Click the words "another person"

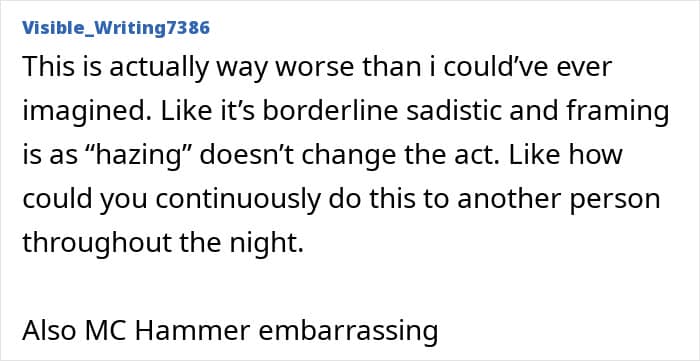tap(559, 199)
